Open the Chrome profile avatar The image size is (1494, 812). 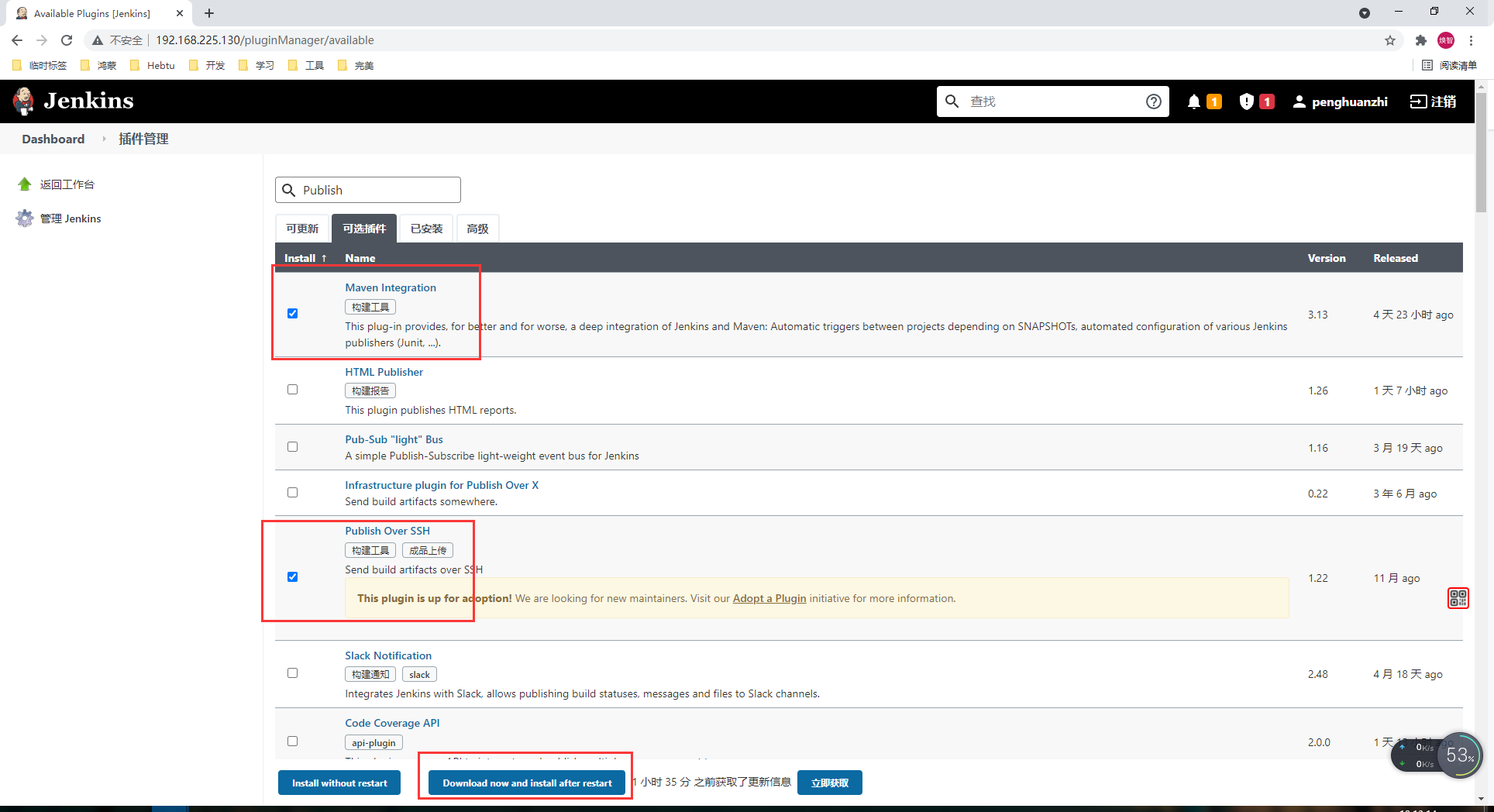point(1446,40)
